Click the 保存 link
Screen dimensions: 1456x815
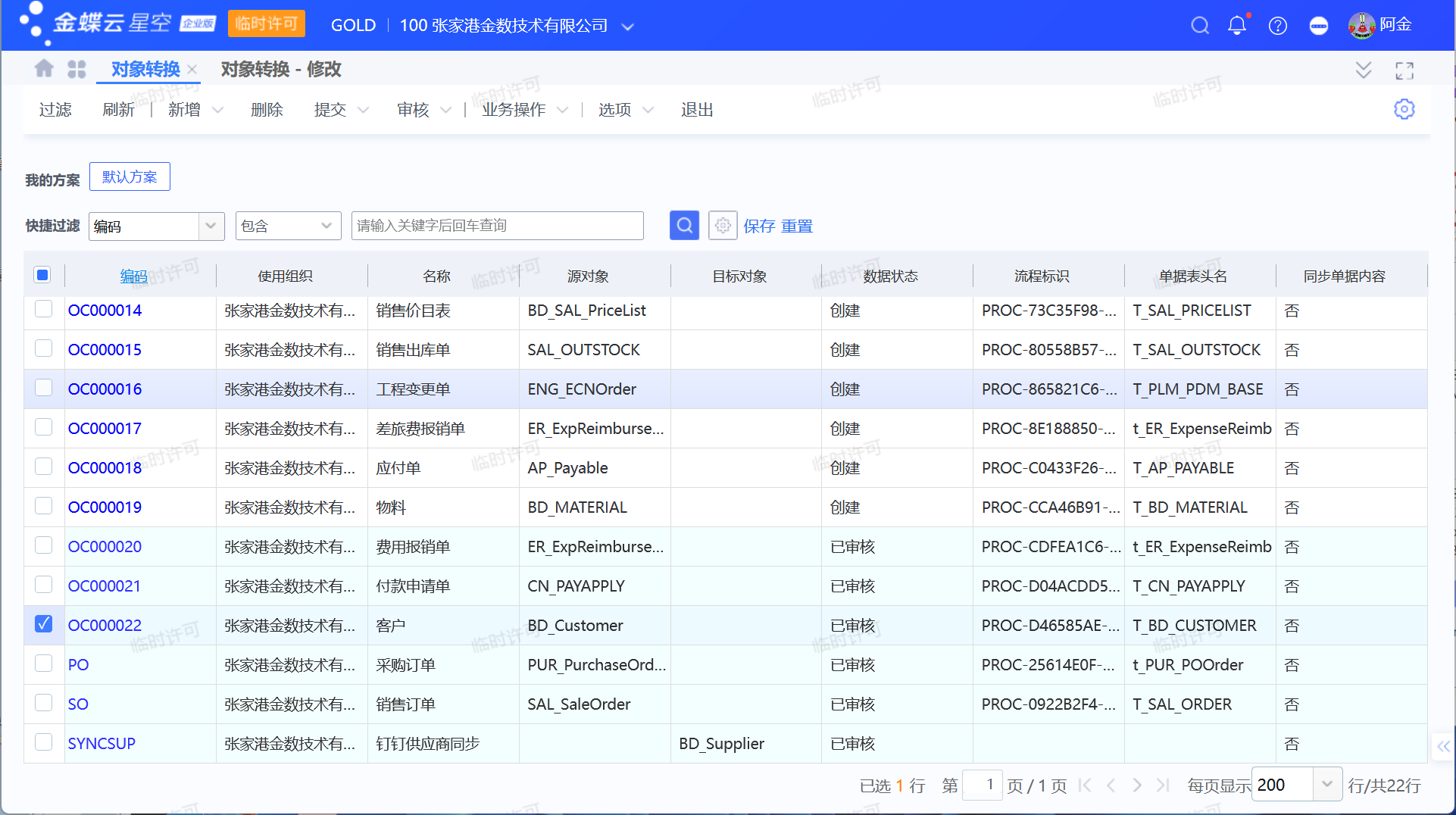coord(759,225)
